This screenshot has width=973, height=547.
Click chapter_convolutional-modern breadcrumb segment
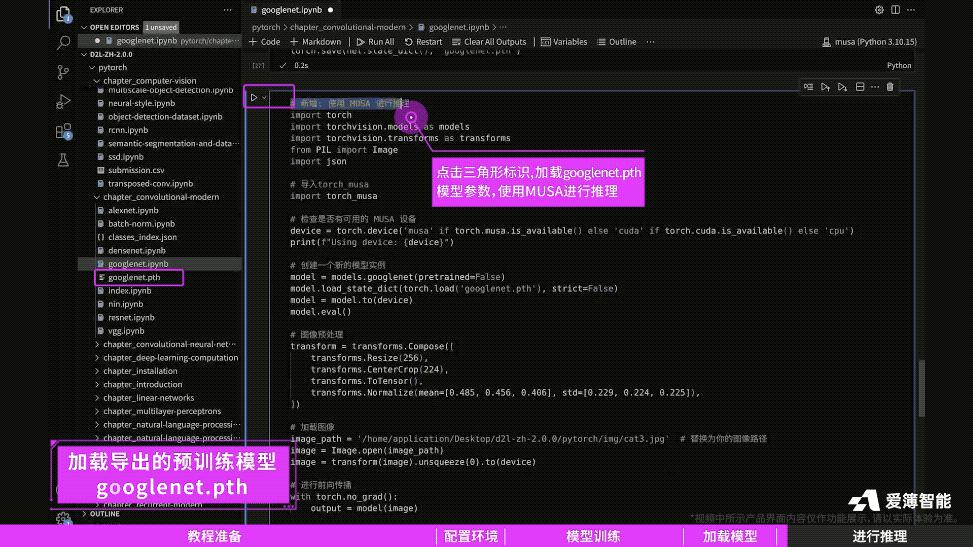[x=348, y=27]
